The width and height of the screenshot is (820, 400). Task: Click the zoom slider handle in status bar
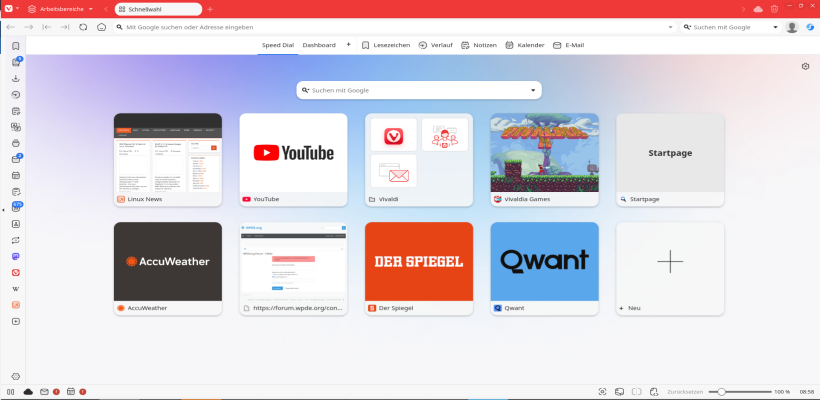pyautogui.click(x=721, y=392)
